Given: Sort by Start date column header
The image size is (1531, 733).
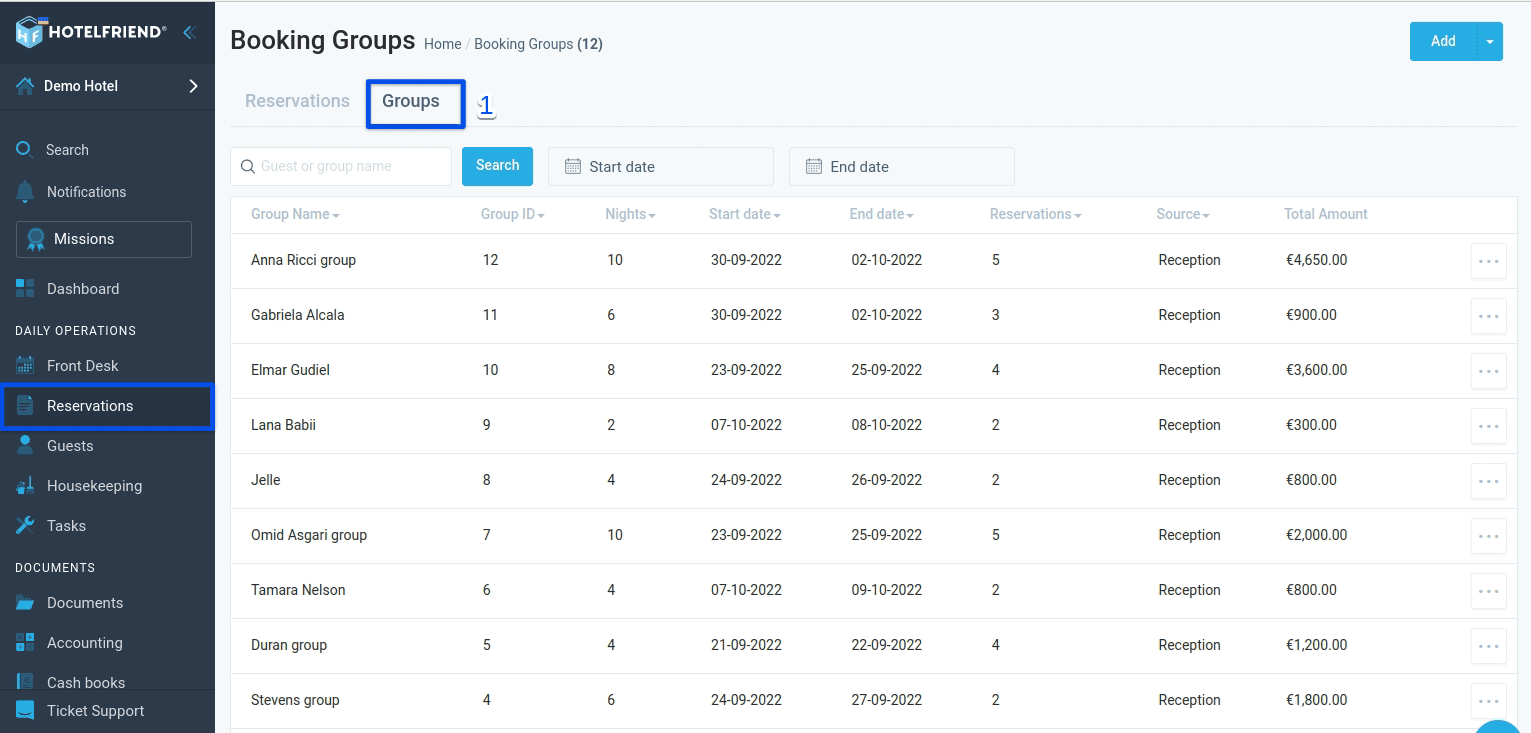Looking at the screenshot, I should tap(744, 214).
